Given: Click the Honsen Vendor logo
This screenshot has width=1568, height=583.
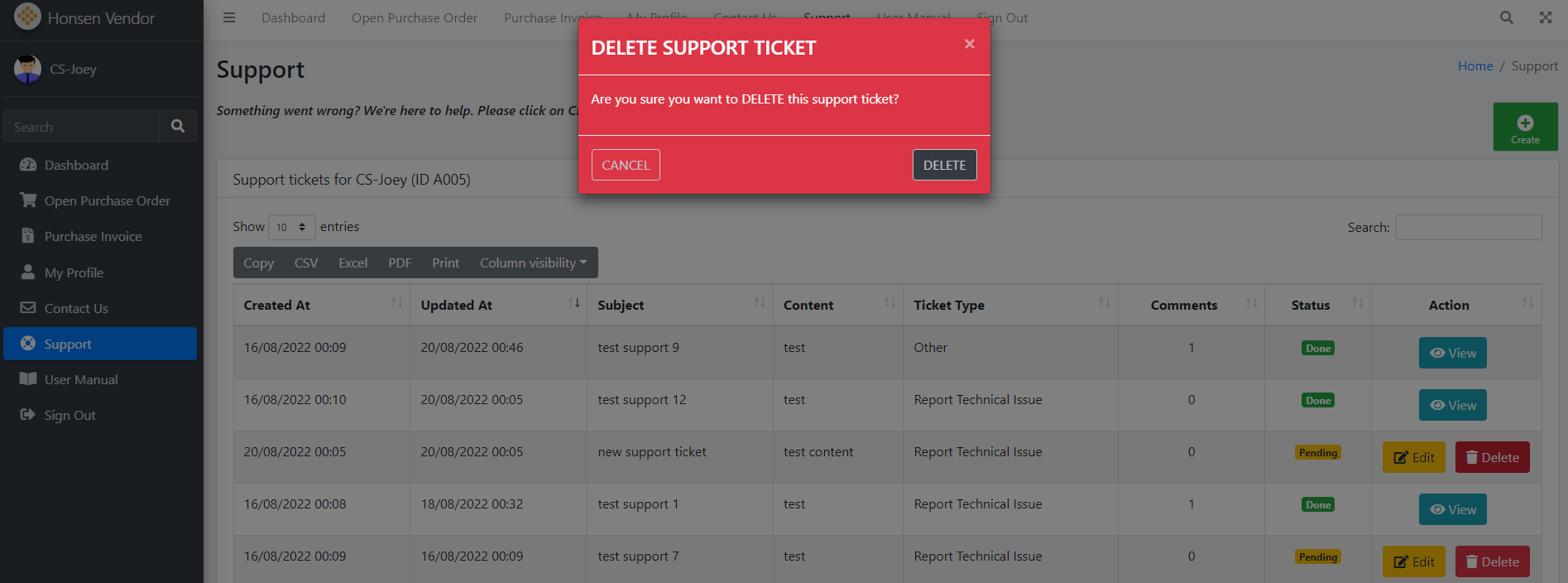Looking at the screenshot, I should (27, 17).
